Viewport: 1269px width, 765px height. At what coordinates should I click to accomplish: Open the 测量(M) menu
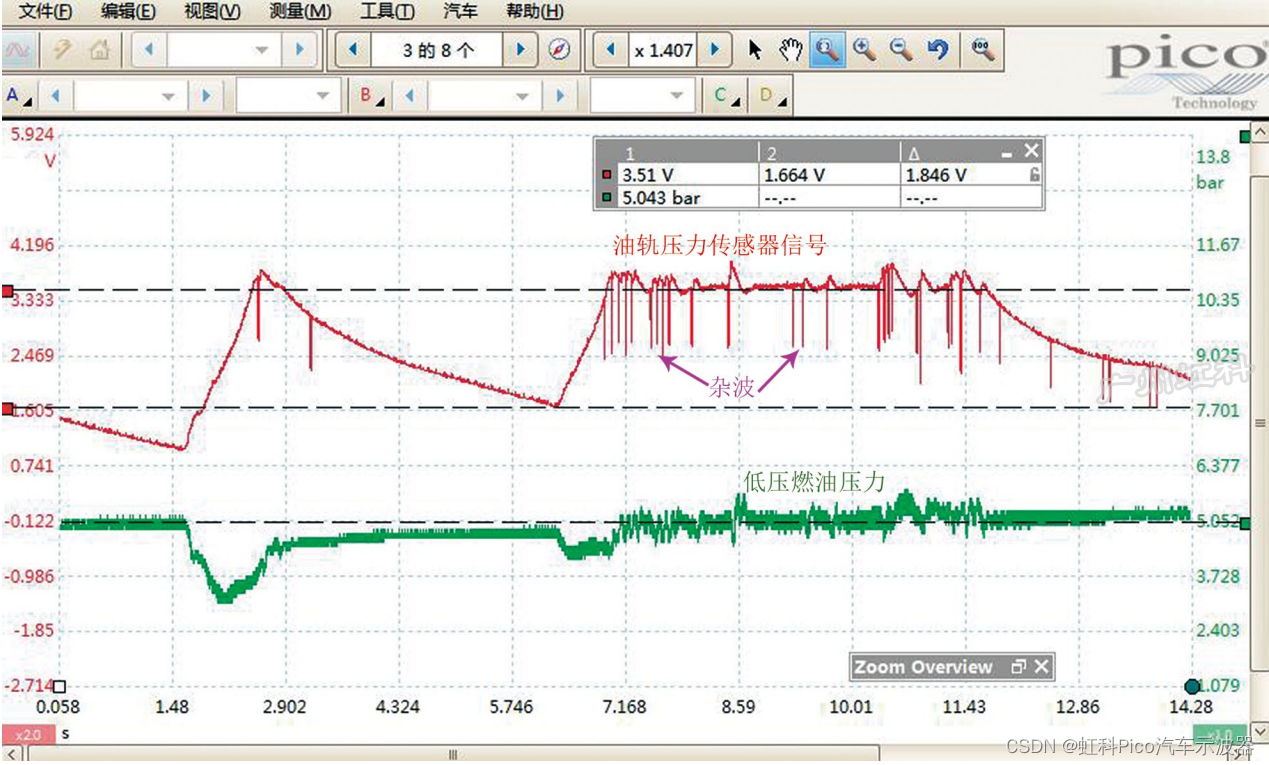301,12
